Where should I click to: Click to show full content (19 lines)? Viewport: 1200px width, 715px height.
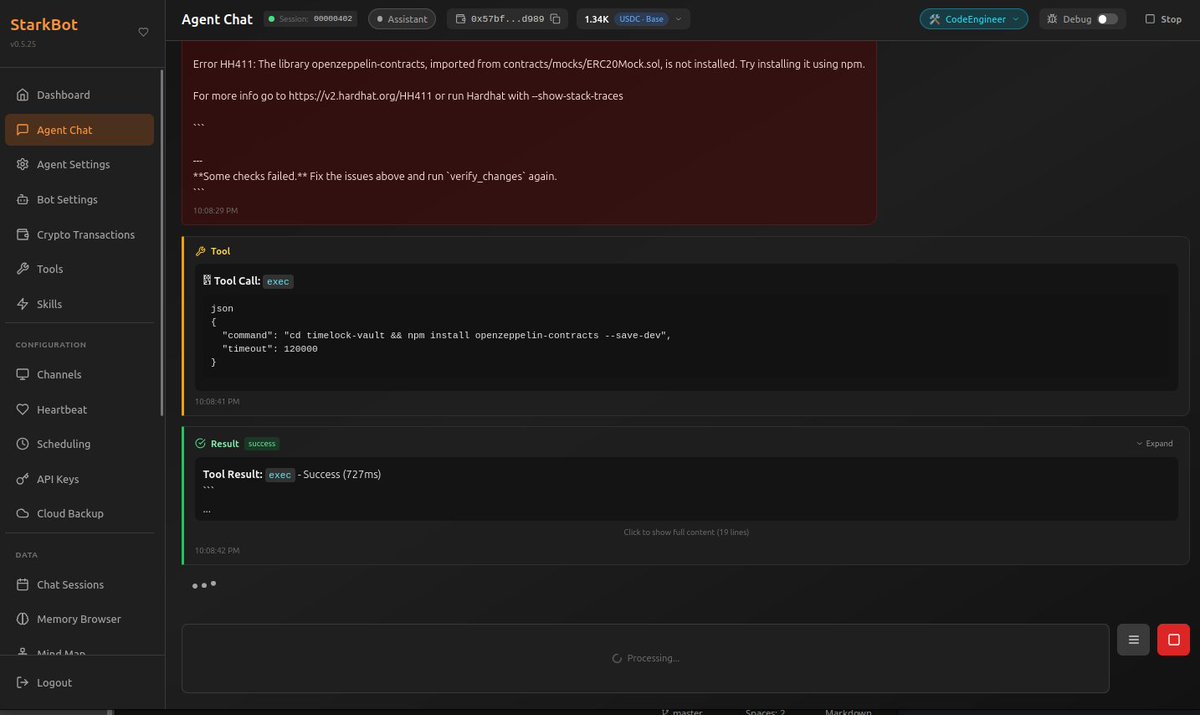pyautogui.click(x=686, y=532)
